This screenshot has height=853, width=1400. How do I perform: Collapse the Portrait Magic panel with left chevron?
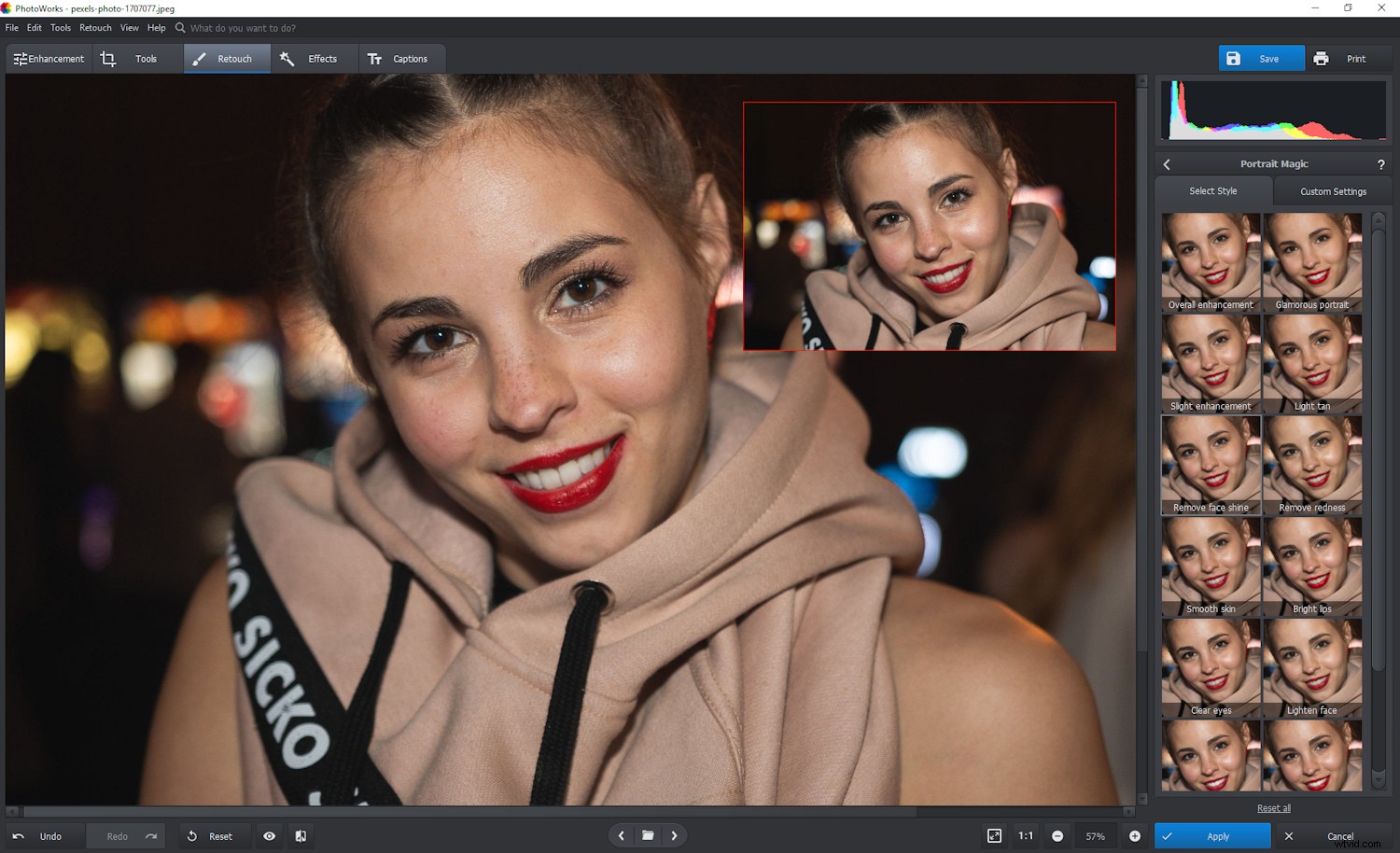click(x=1166, y=163)
